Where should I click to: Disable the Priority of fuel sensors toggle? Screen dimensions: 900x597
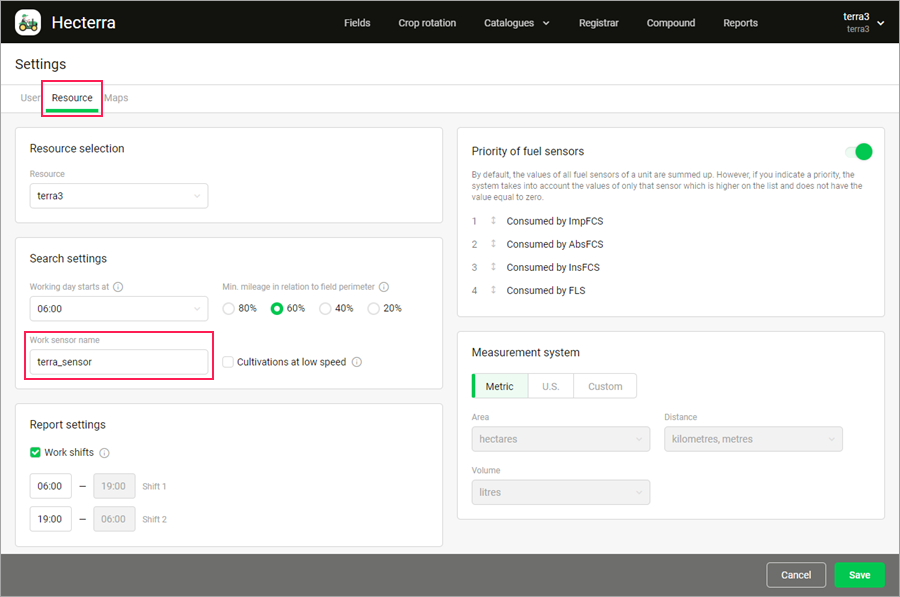point(859,152)
